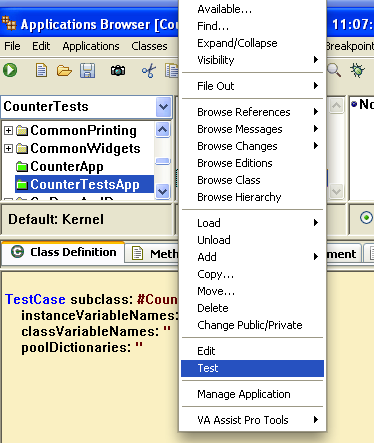Click the New document toolbar icon
Image resolution: width=374 pixels, height=443 pixels.
coord(41,70)
